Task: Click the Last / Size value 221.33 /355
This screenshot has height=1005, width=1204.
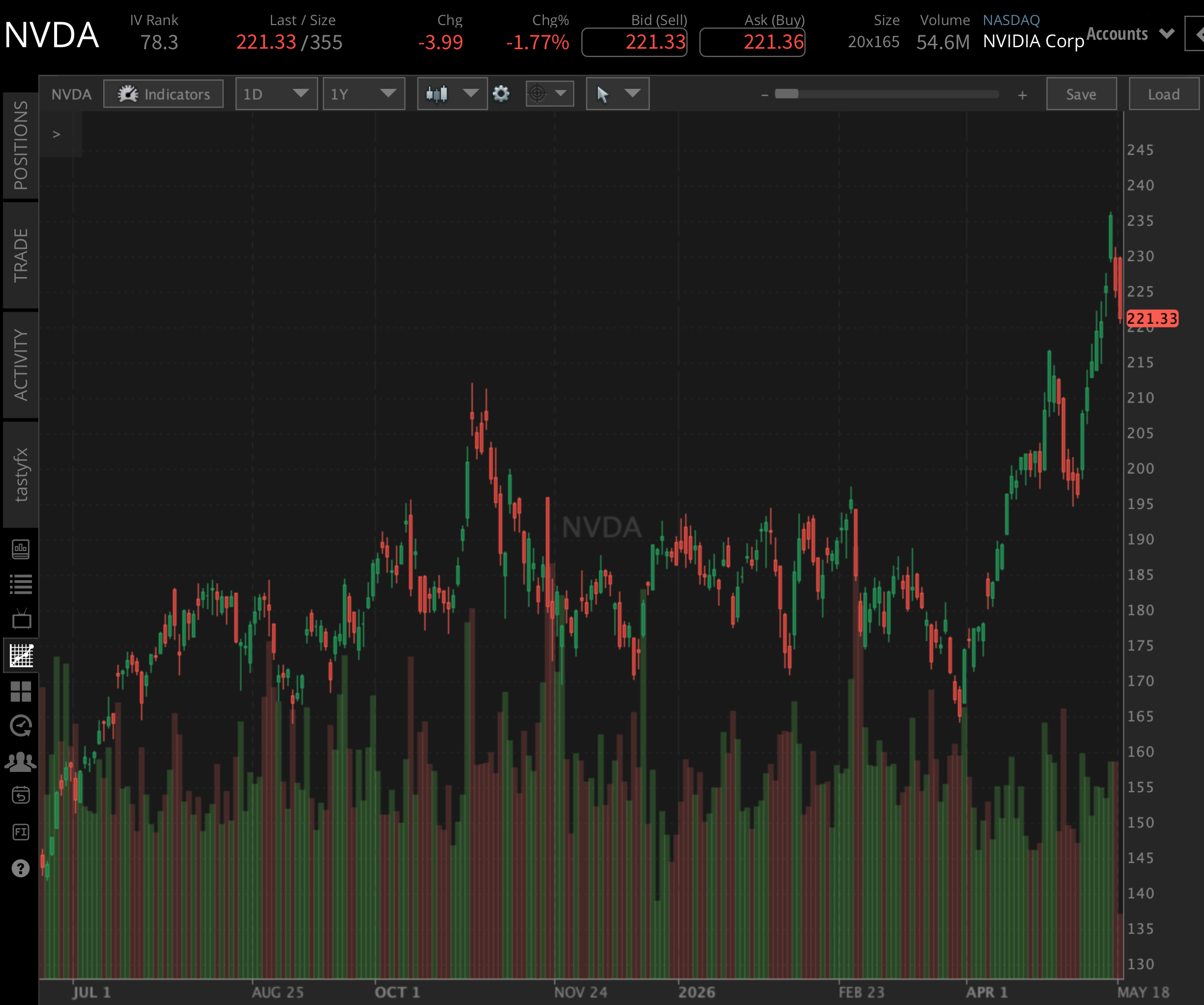Action: coord(289,42)
